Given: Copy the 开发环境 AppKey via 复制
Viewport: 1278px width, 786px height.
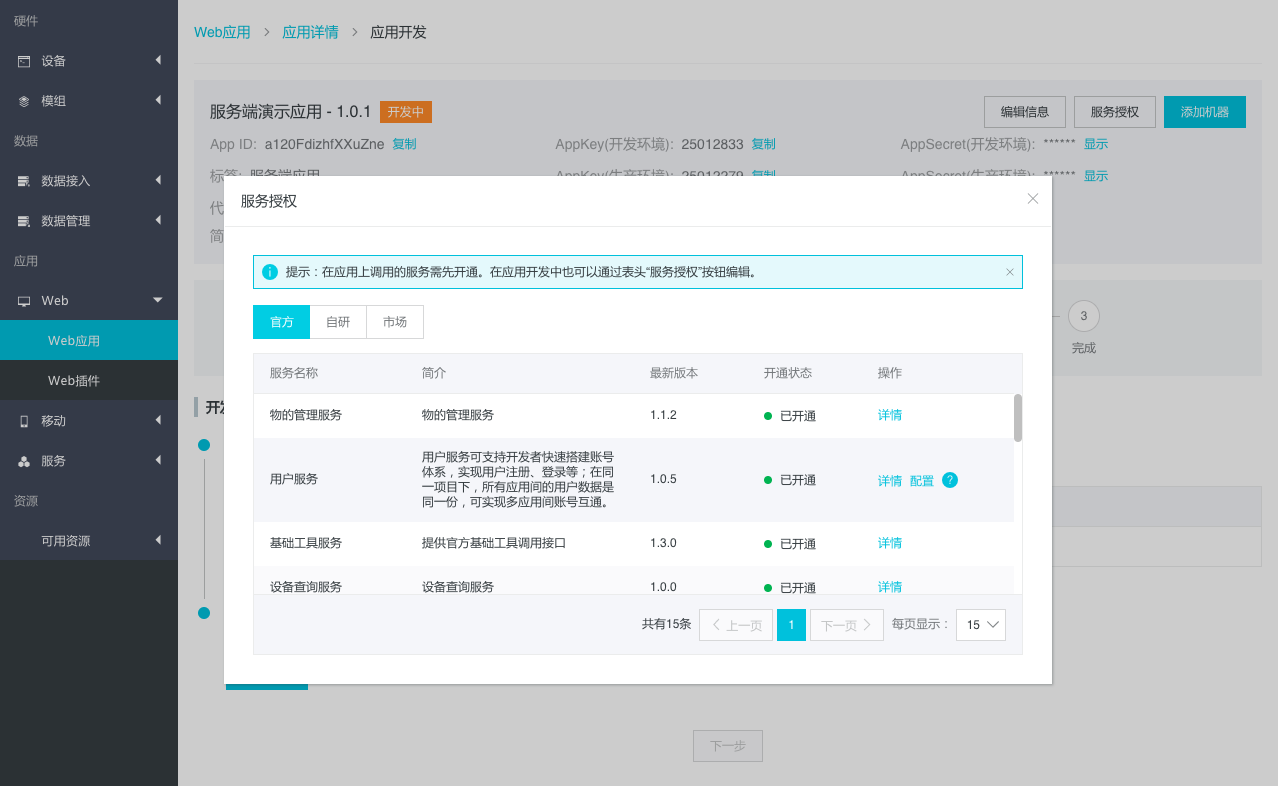Looking at the screenshot, I should tap(763, 144).
